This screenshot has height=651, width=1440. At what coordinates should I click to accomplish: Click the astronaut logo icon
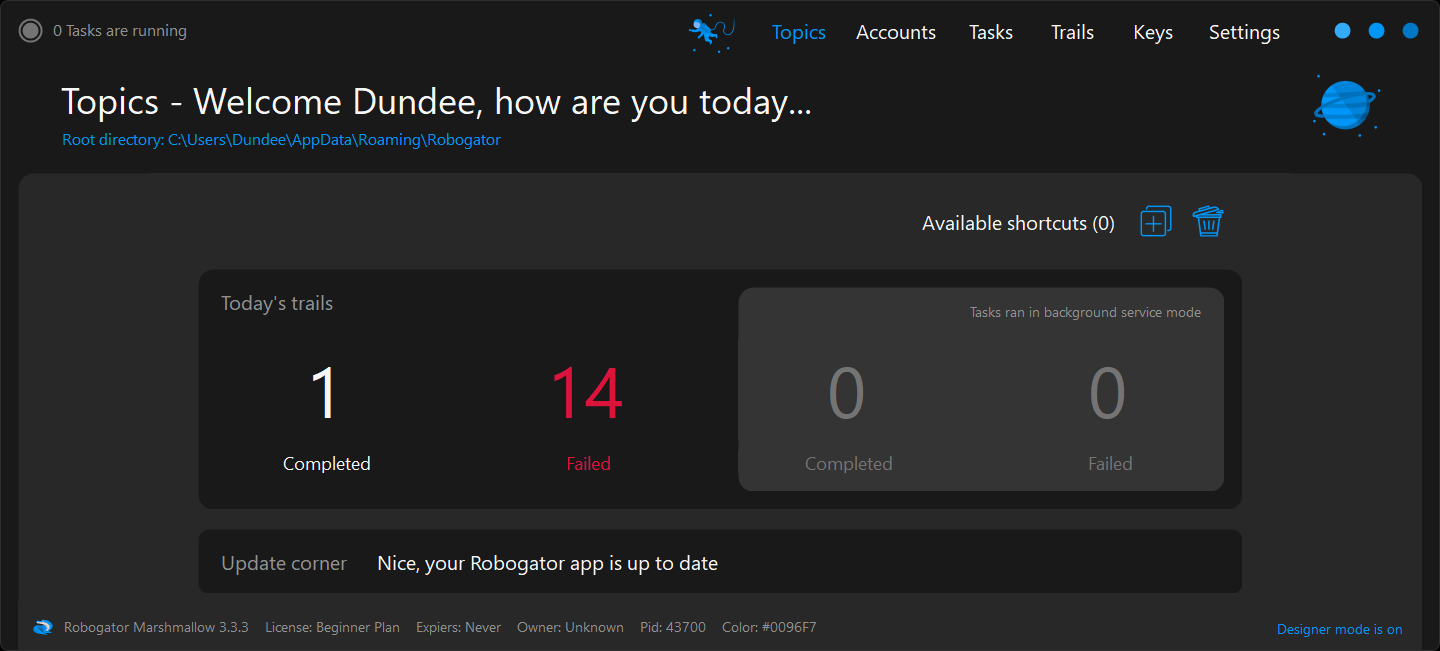[x=711, y=33]
